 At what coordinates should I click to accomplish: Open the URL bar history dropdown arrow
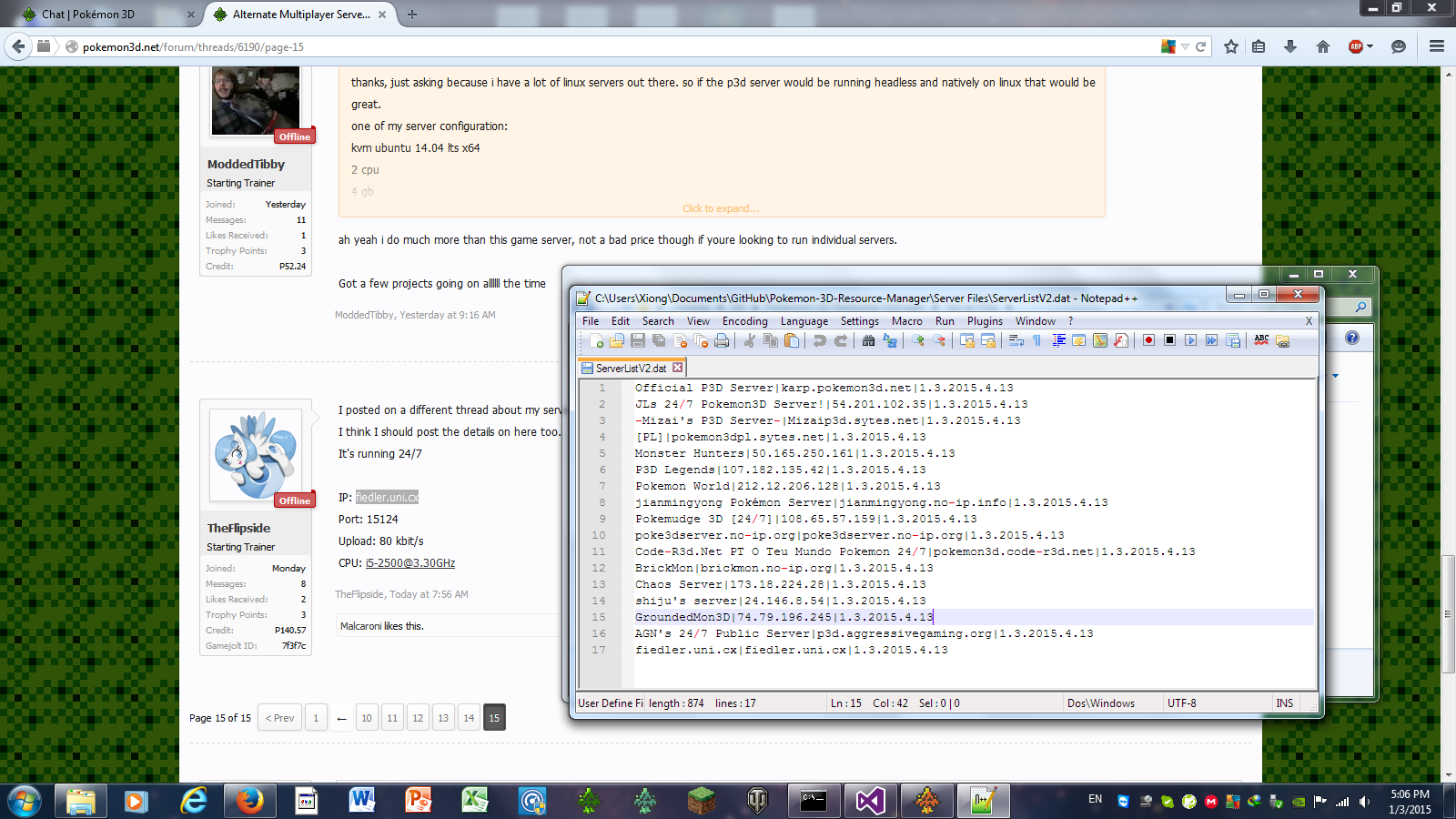coord(1185,46)
